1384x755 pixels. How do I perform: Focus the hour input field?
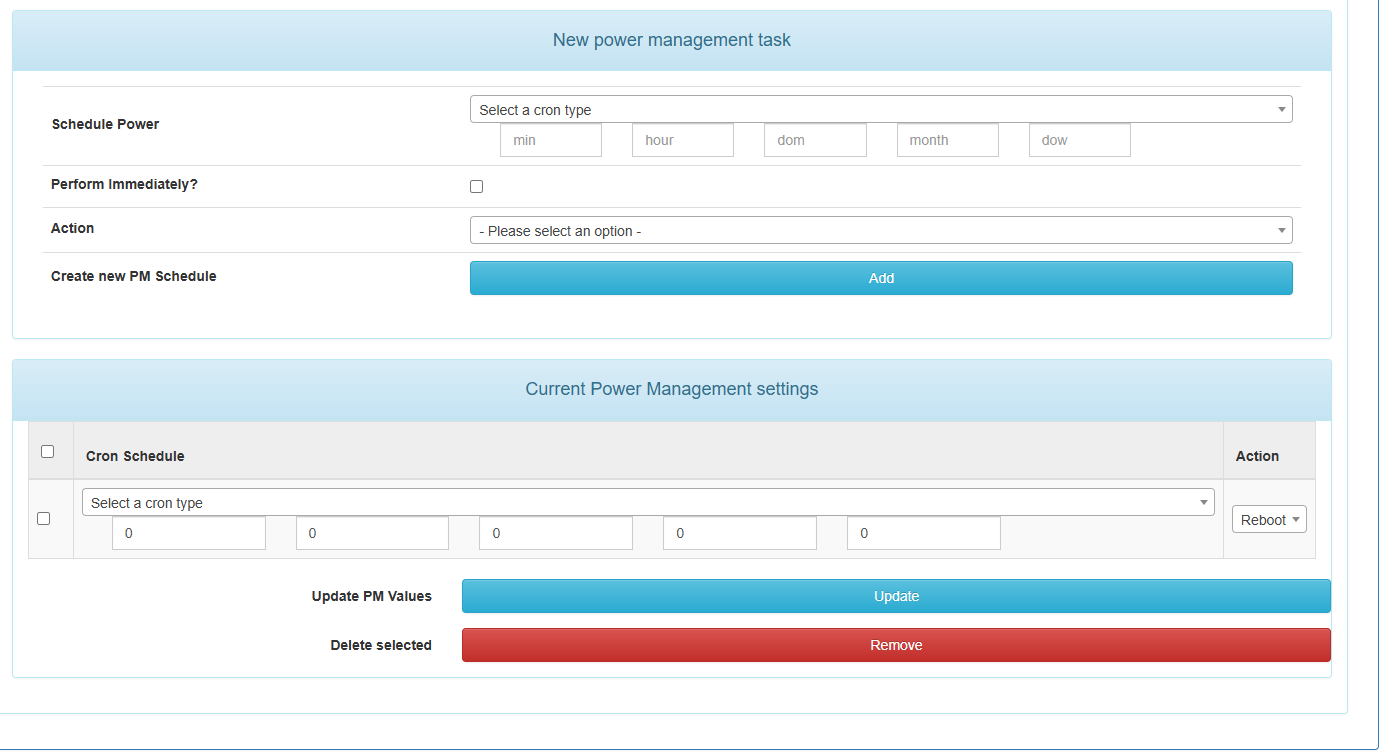pyautogui.click(x=683, y=140)
